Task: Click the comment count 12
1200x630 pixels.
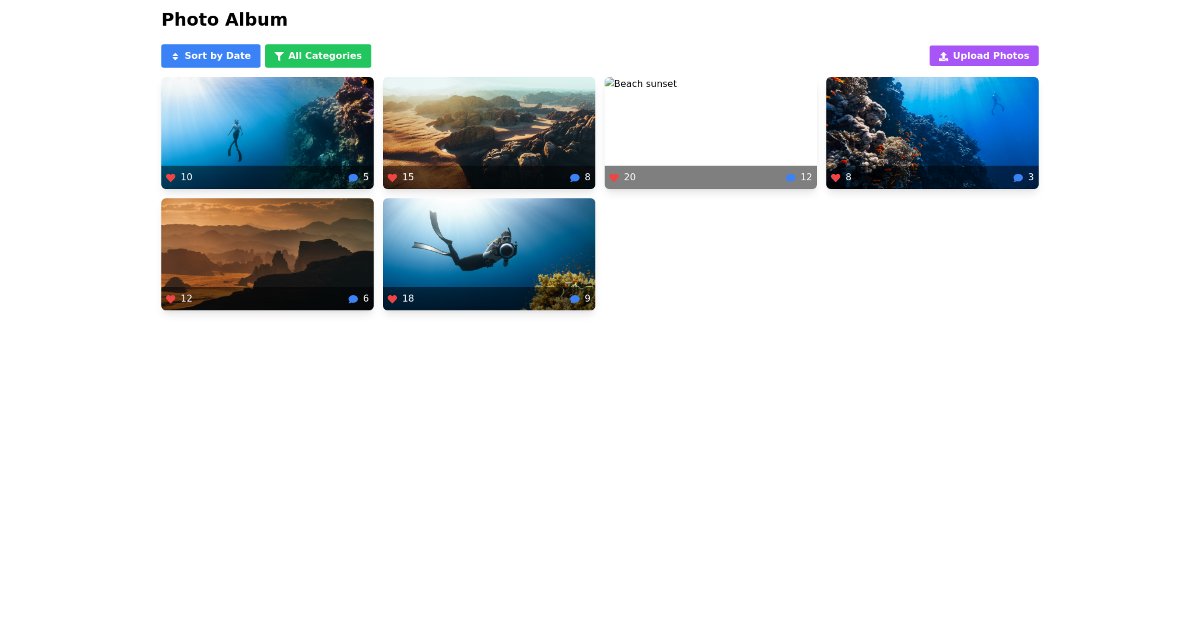Action: coord(806,177)
